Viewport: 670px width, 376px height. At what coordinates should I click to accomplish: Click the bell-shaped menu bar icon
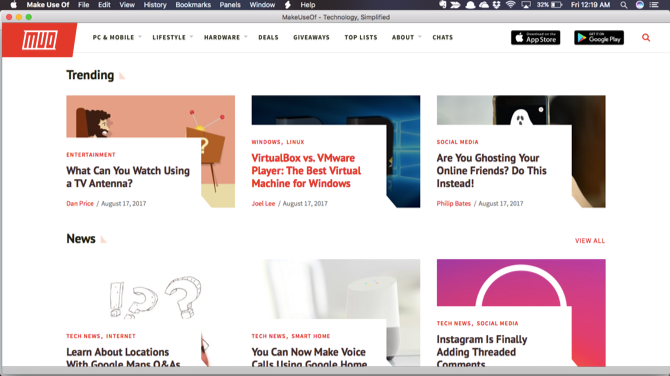point(470,5)
